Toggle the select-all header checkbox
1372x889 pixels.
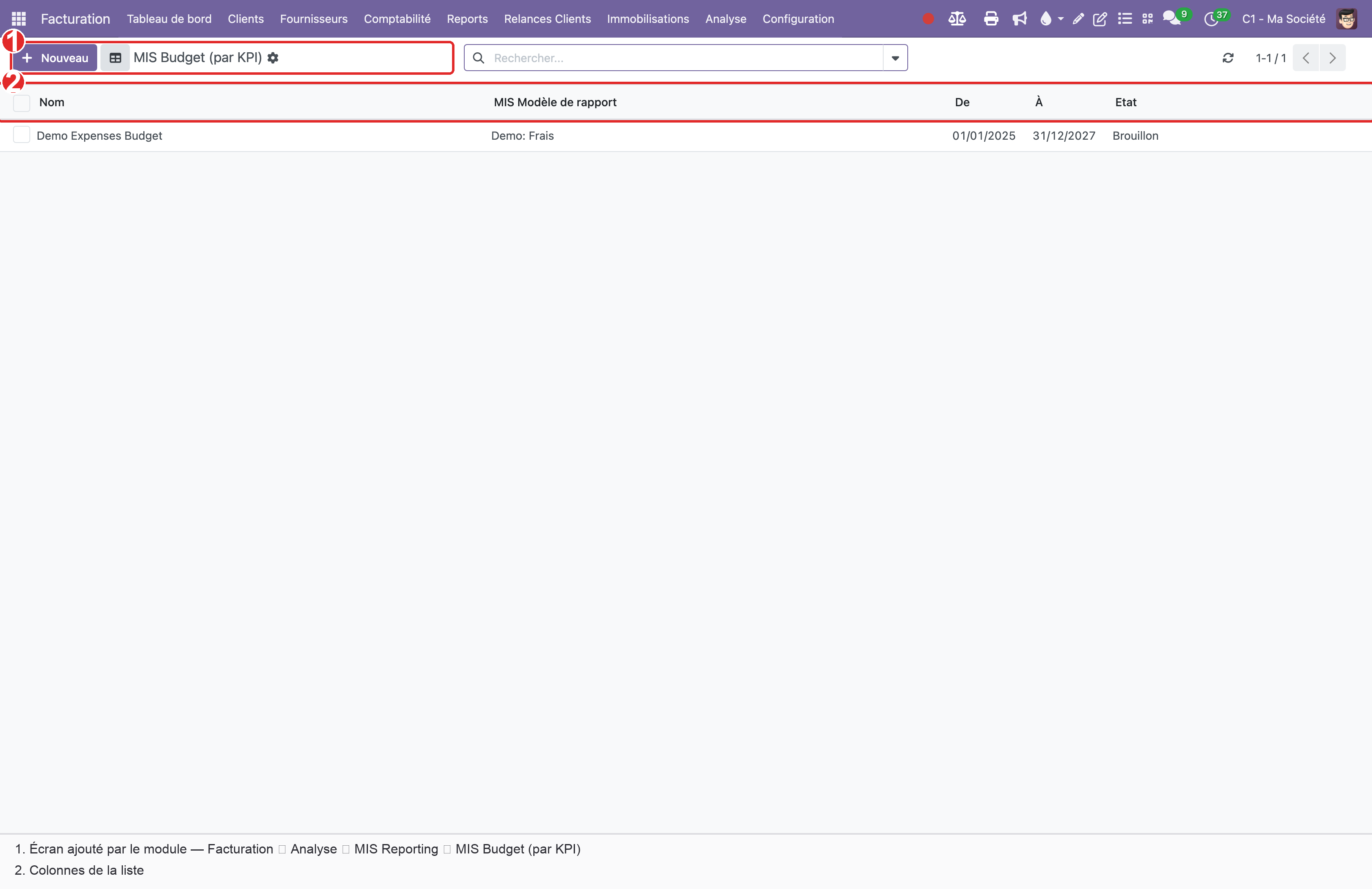[21, 103]
